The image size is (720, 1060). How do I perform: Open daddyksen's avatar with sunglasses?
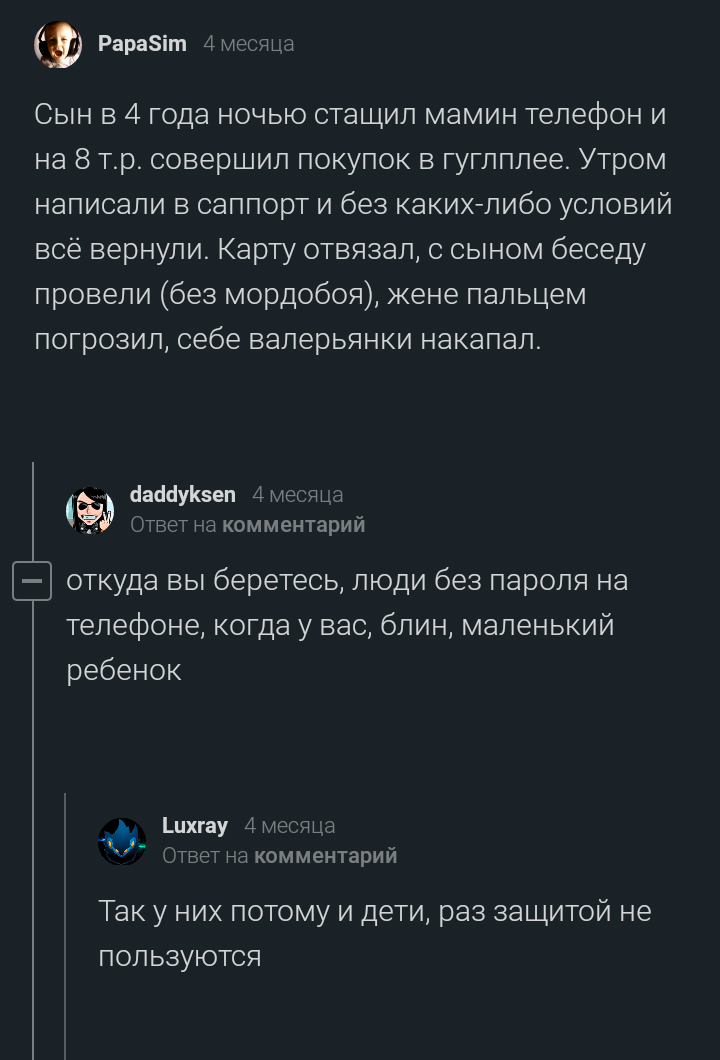90,510
